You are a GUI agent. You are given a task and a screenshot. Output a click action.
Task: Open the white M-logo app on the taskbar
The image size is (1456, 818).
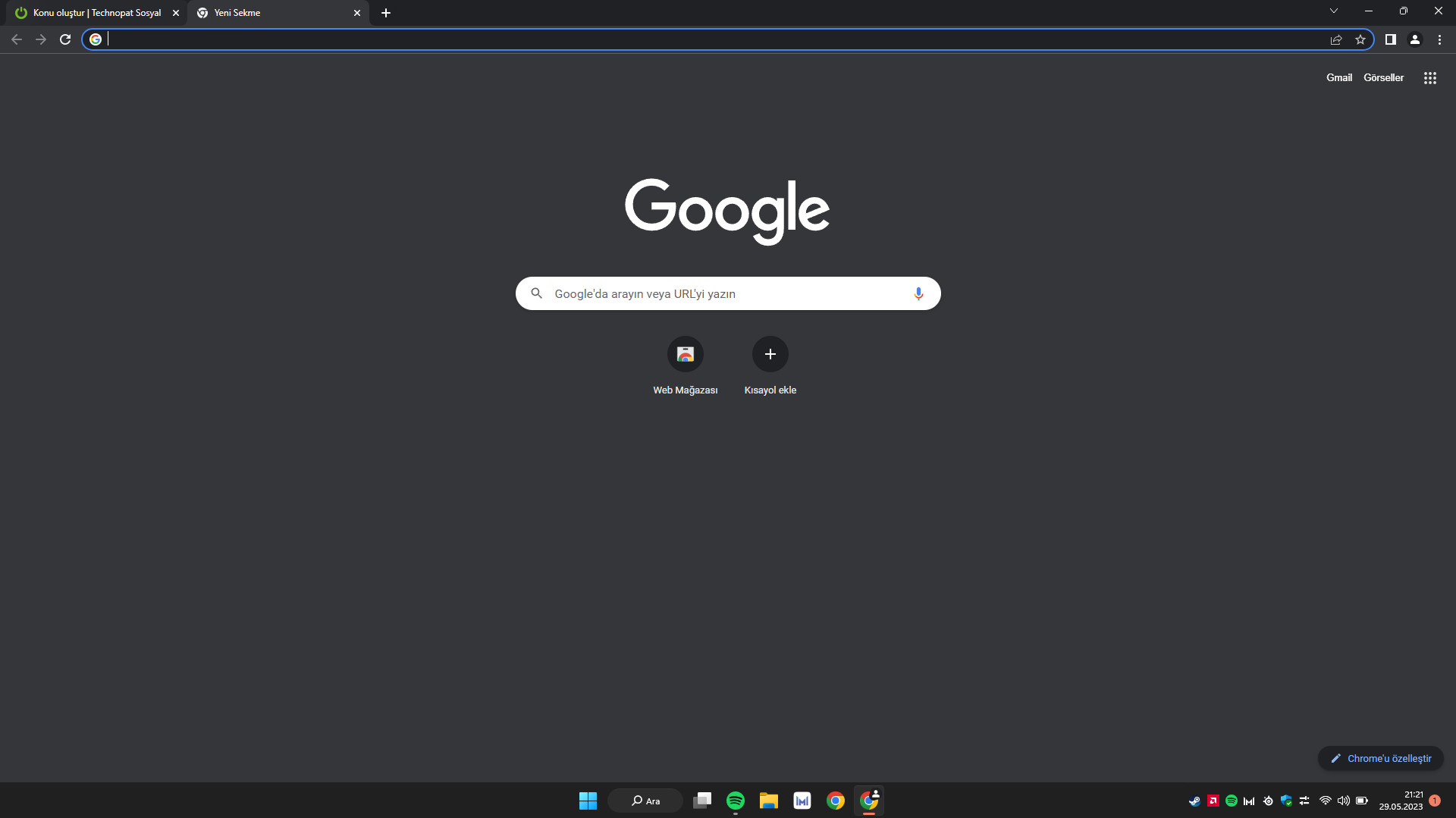(802, 801)
